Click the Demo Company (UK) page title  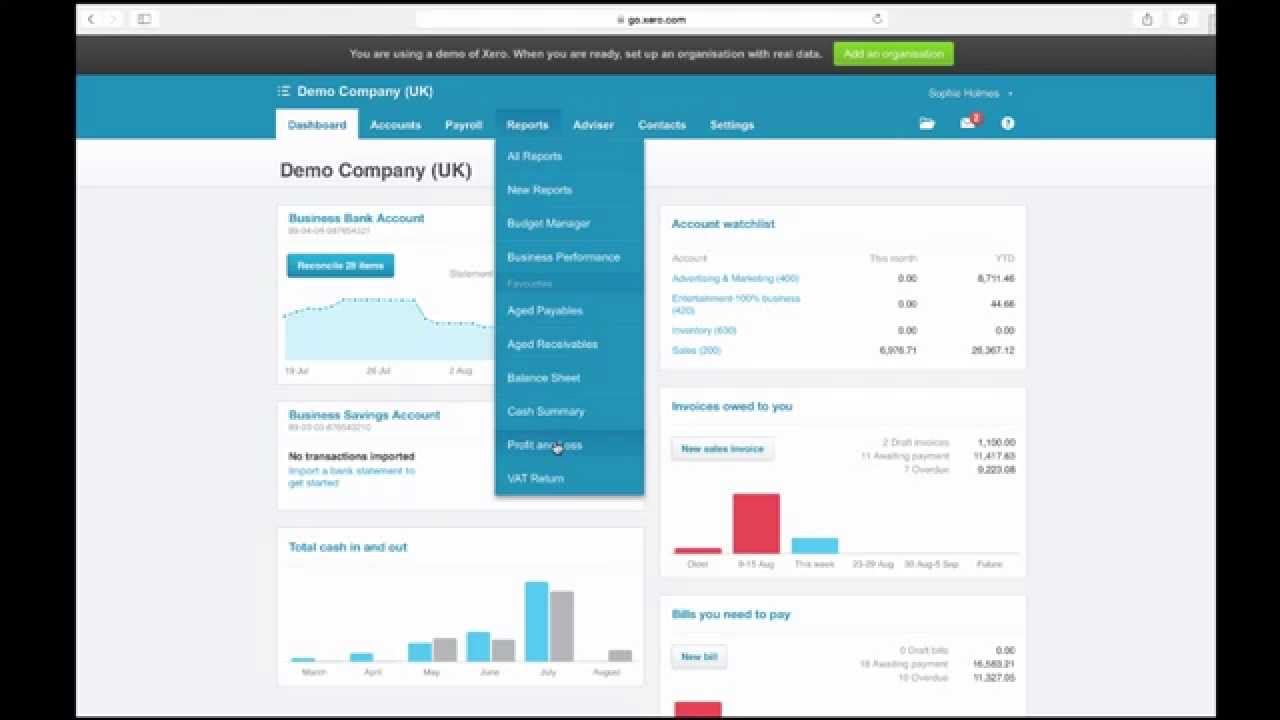[x=375, y=170]
